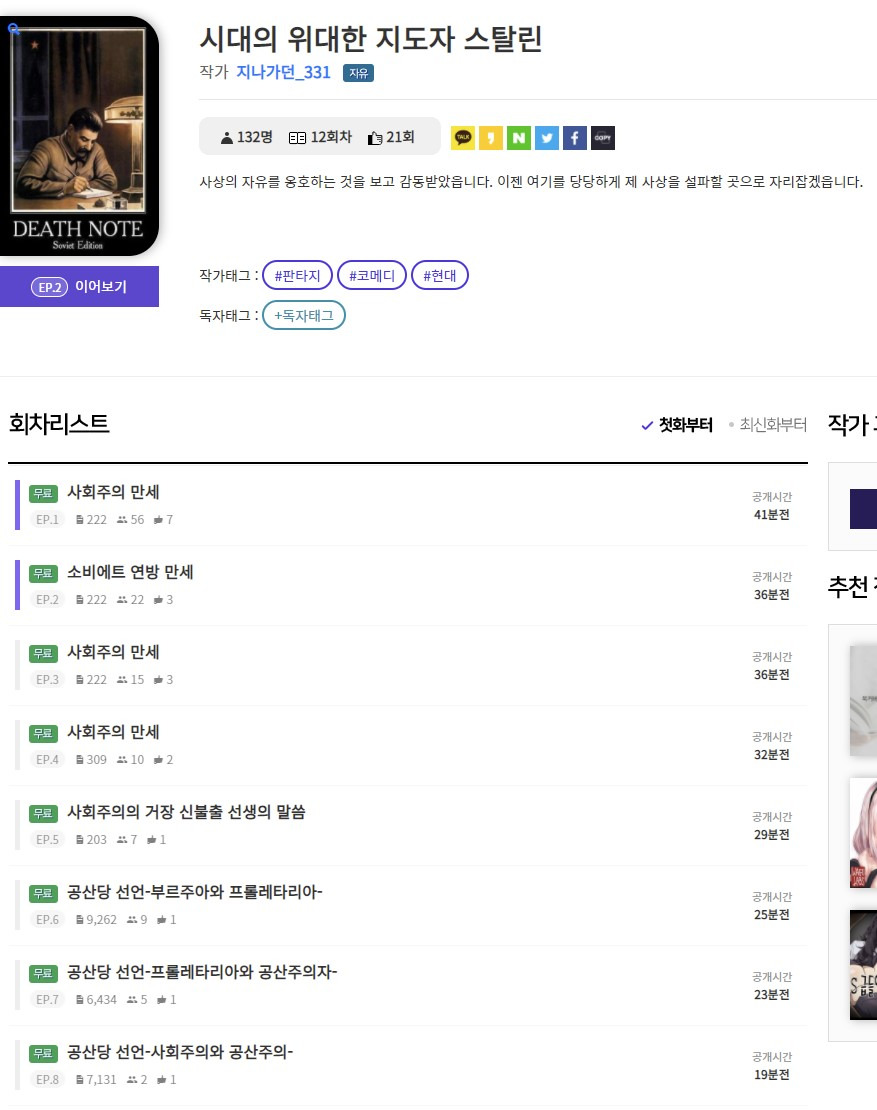
Task: Click the EP.3 episode number label
Action: 47,680
